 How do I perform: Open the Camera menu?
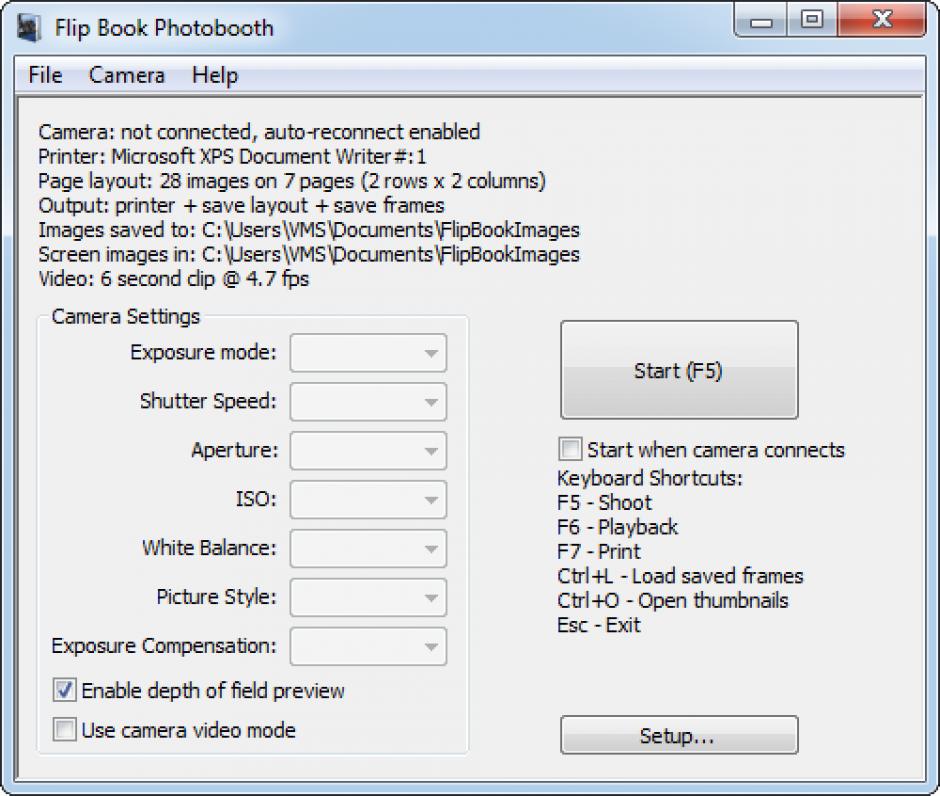[x=127, y=75]
